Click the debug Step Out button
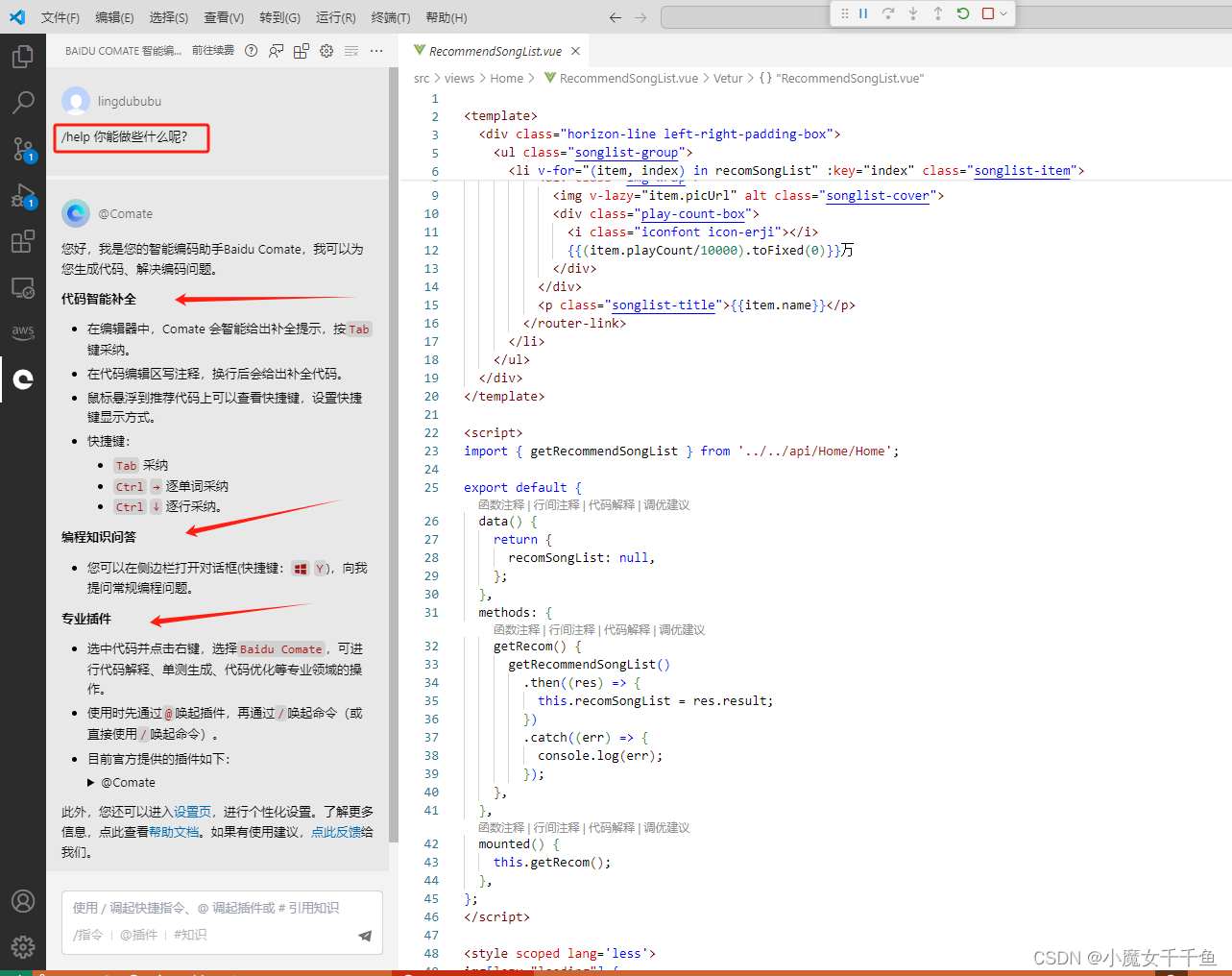Viewport: 1232px width, 976px height. pyautogui.click(x=938, y=13)
